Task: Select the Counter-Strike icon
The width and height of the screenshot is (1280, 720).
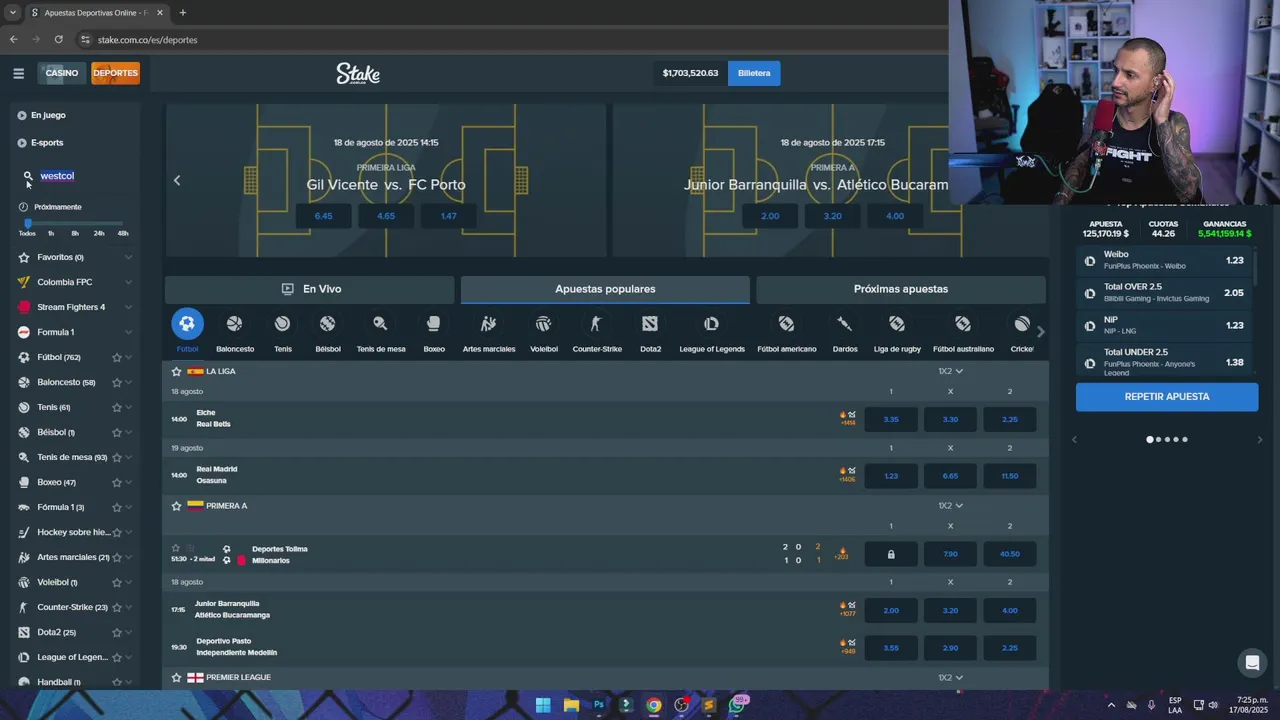Action: pos(596,324)
